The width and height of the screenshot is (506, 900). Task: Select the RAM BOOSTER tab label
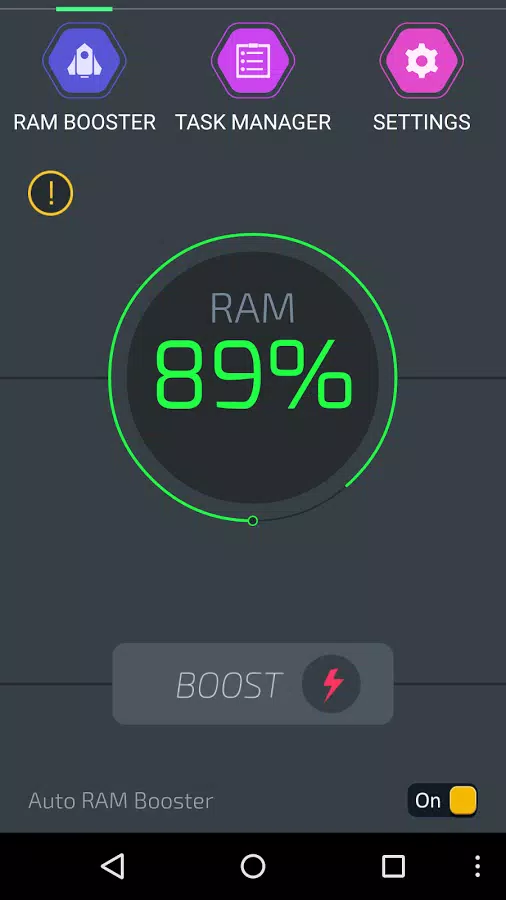pos(84,122)
